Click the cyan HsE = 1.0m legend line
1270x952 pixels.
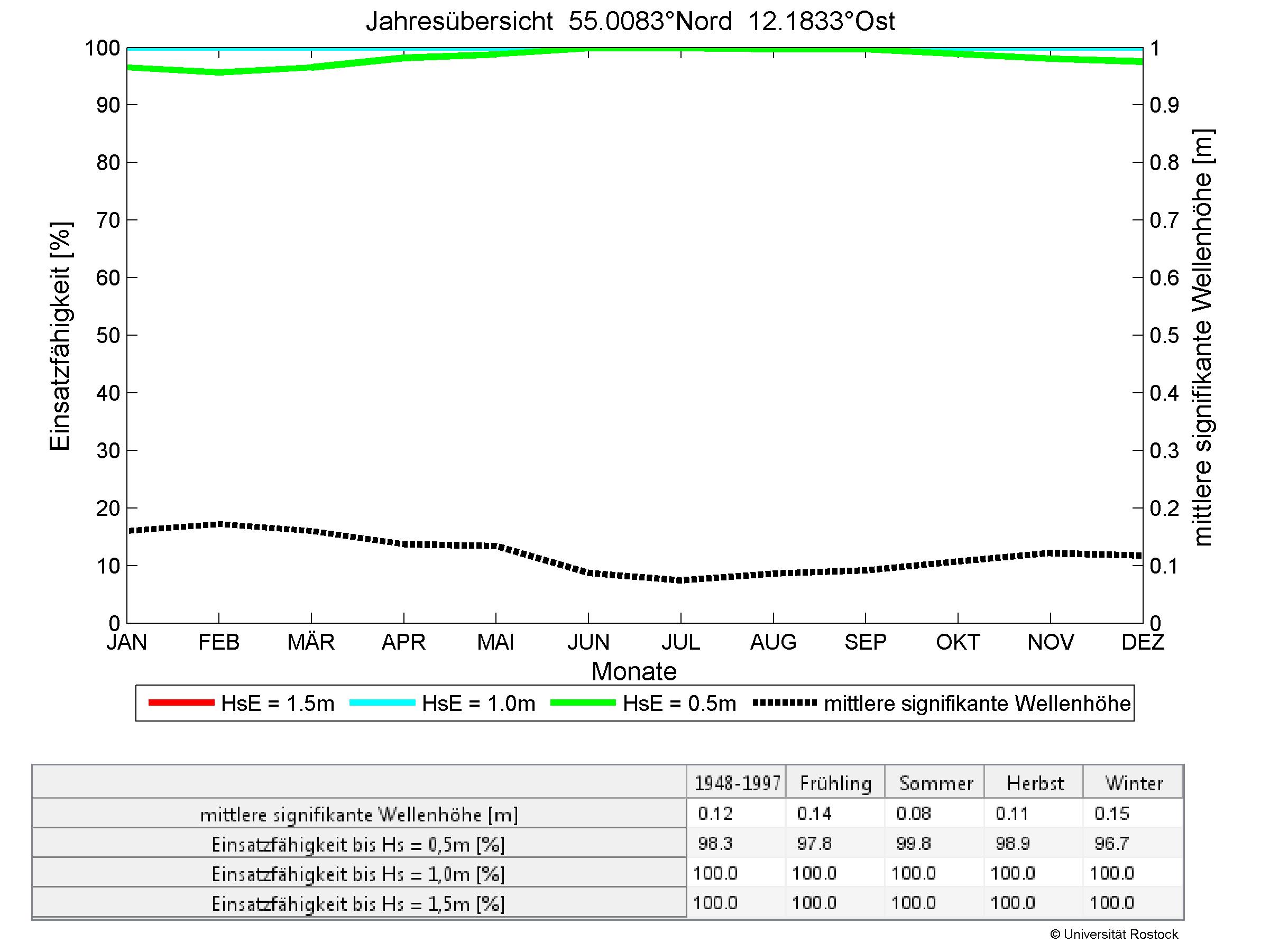tap(382, 703)
